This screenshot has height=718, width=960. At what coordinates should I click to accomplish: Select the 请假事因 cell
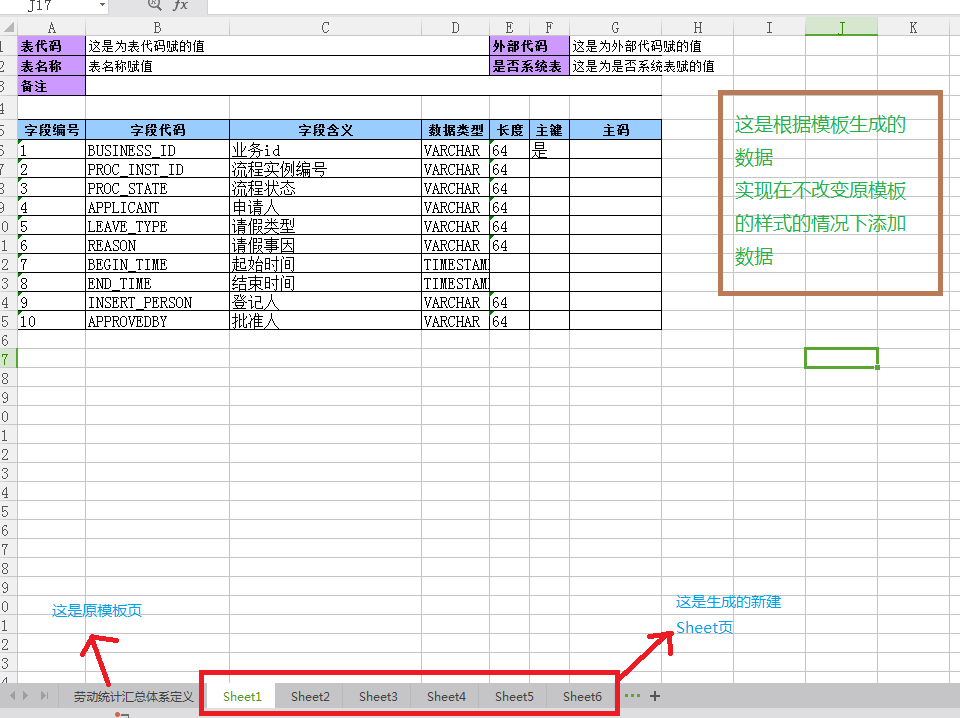pos(325,245)
